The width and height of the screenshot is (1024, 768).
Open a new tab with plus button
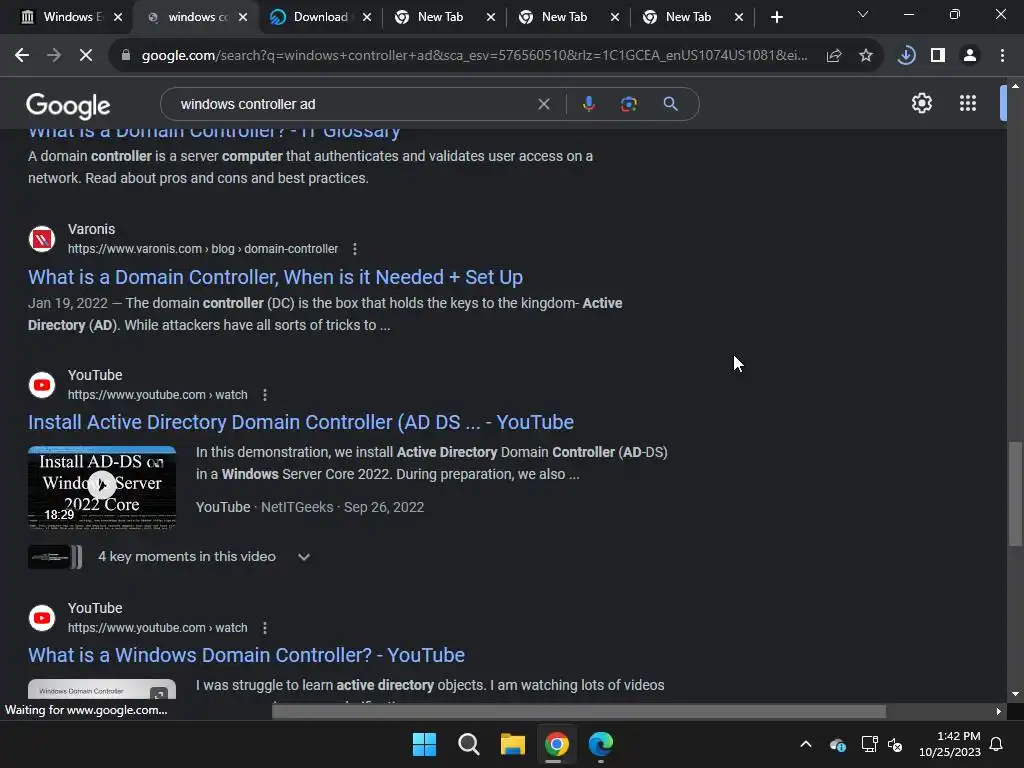pyautogui.click(x=776, y=18)
